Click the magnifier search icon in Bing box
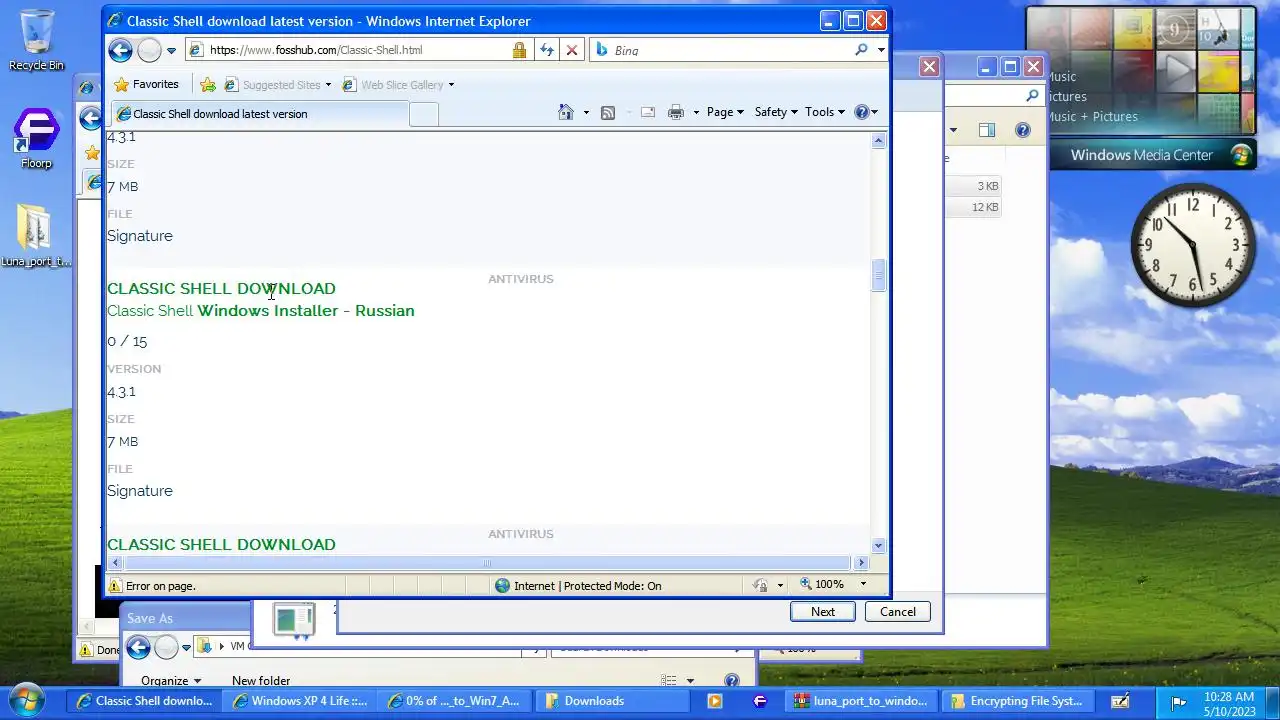The image size is (1280, 720). click(x=861, y=50)
